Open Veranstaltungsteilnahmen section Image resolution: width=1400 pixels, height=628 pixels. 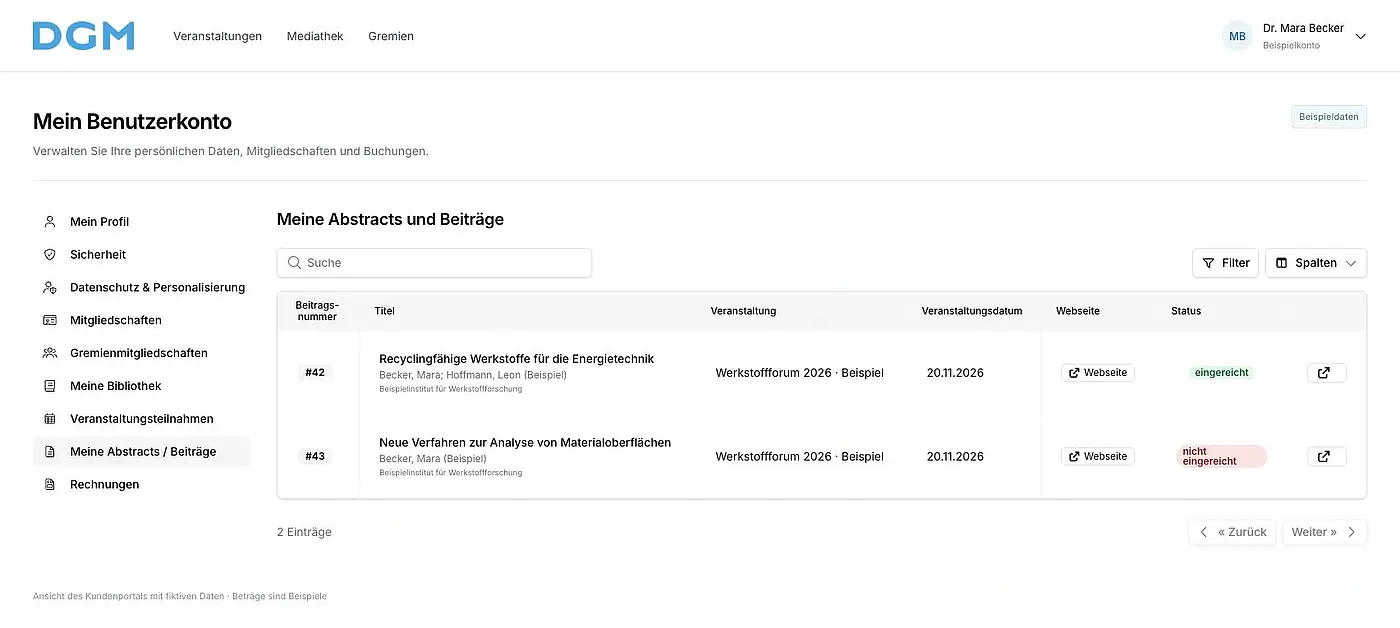pos(141,419)
